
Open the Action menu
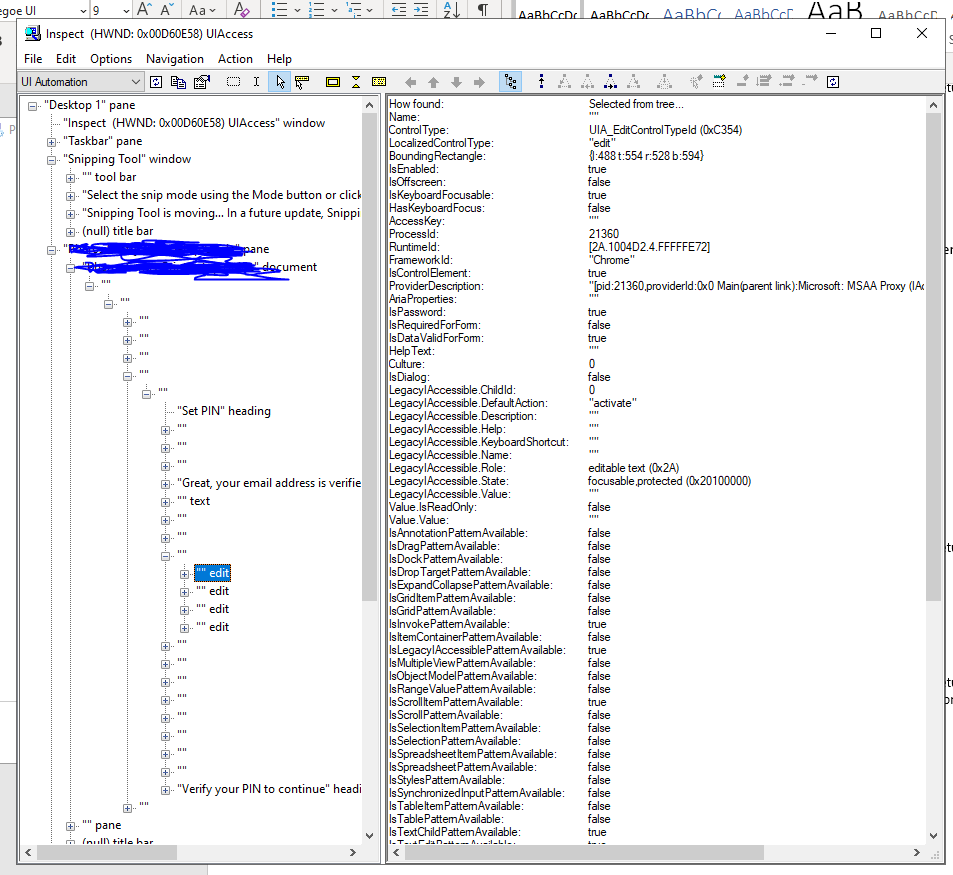[235, 58]
